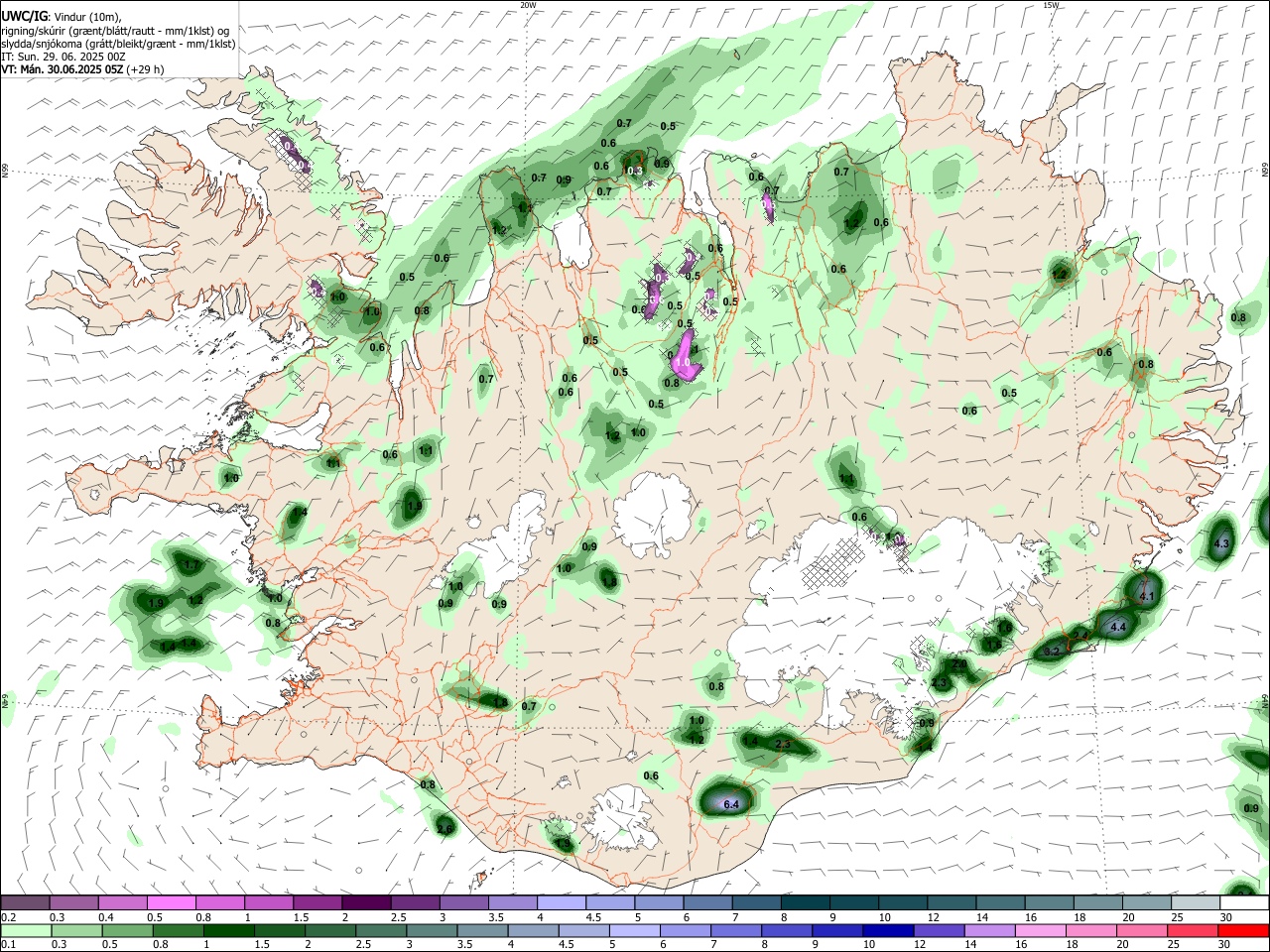This screenshot has width=1270, height=952.
Task: Click the "(+29 h)" forecast offset text
Action: click(x=146, y=69)
